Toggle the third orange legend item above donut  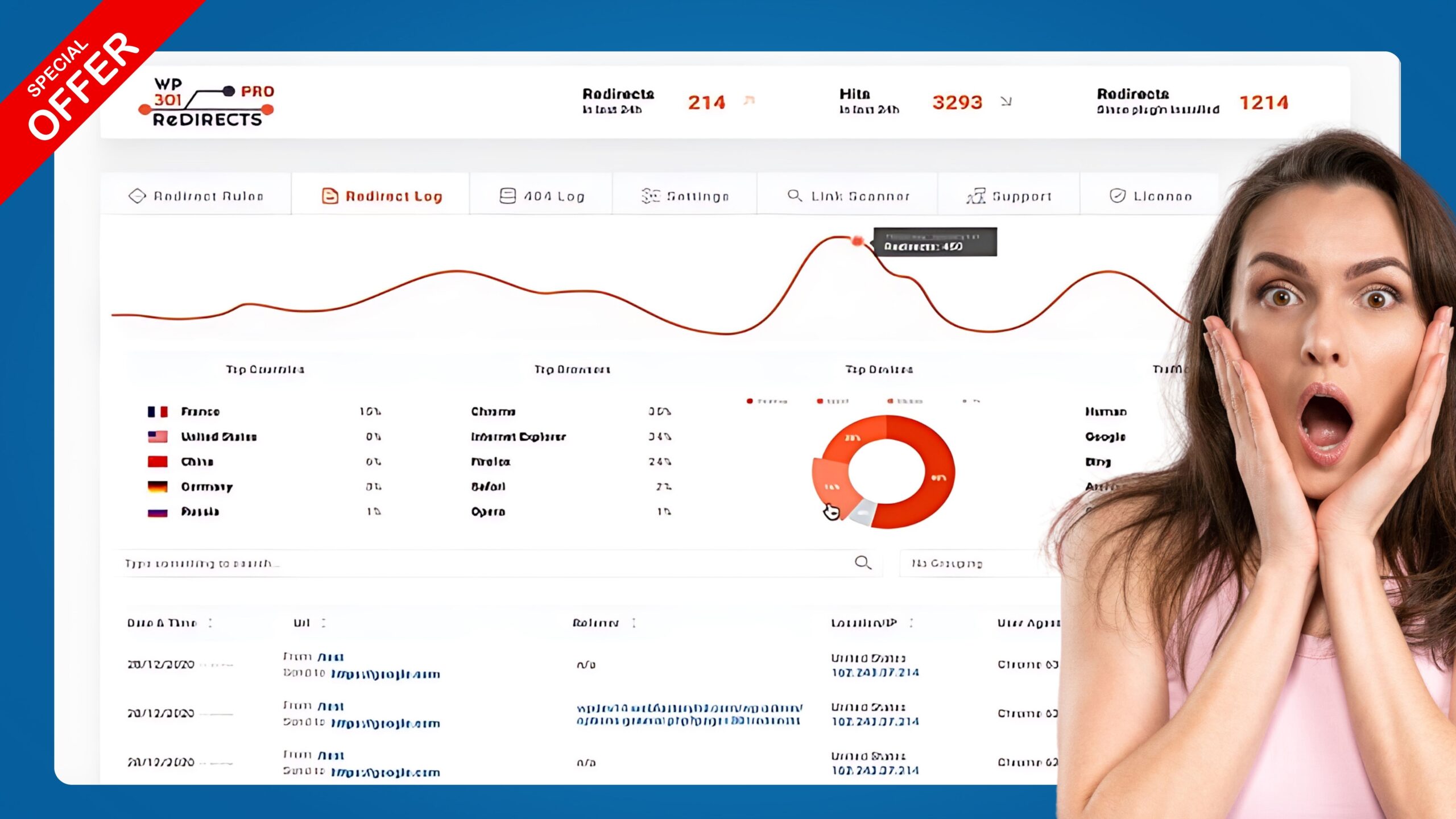[x=904, y=401]
